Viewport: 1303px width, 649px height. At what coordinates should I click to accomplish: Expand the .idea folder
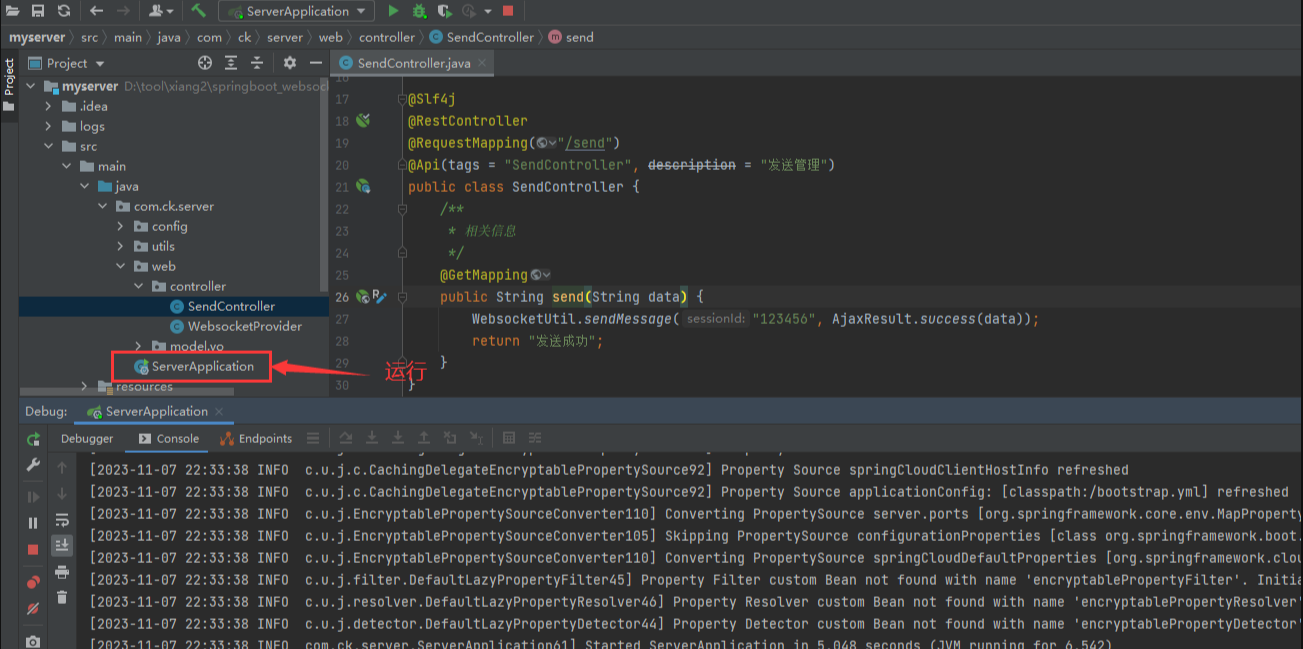click(48, 106)
